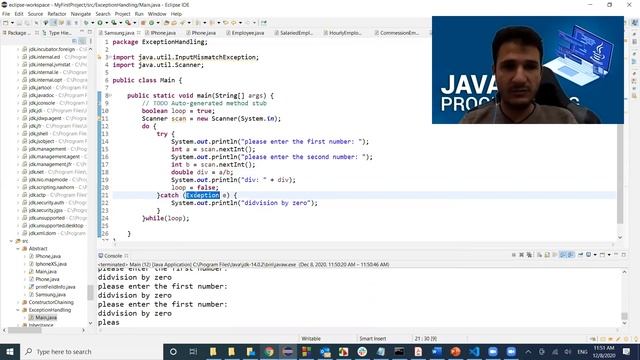Minimize the Console view

(616, 255)
